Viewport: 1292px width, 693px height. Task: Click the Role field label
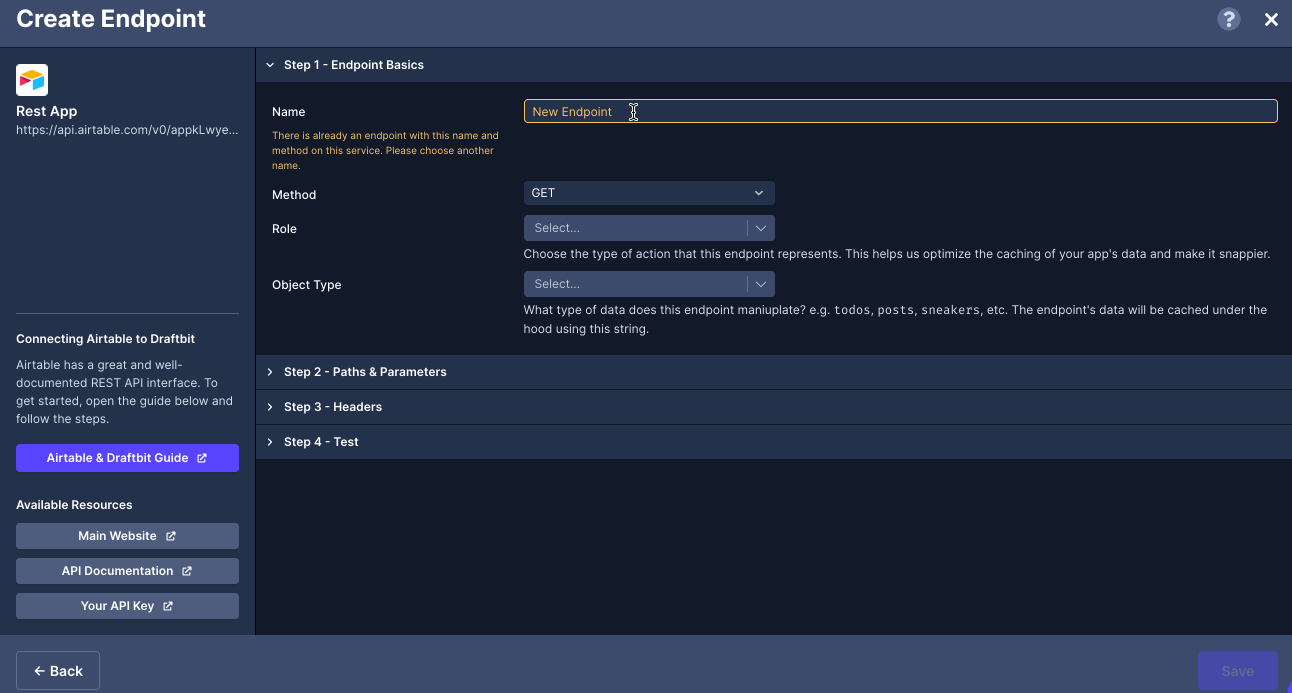click(x=284, y=229)
